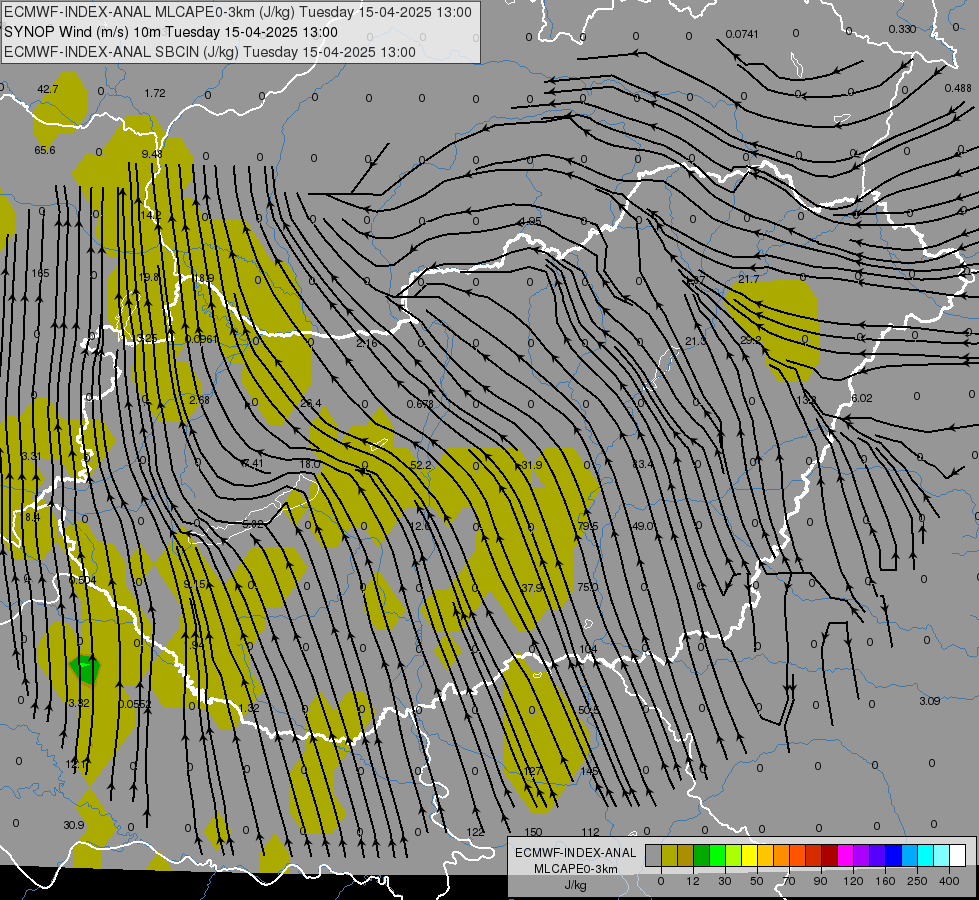Viewport: 979px width, 900px height.
Task: Click the map value '50.5'
Action: (x=588, y=710)
